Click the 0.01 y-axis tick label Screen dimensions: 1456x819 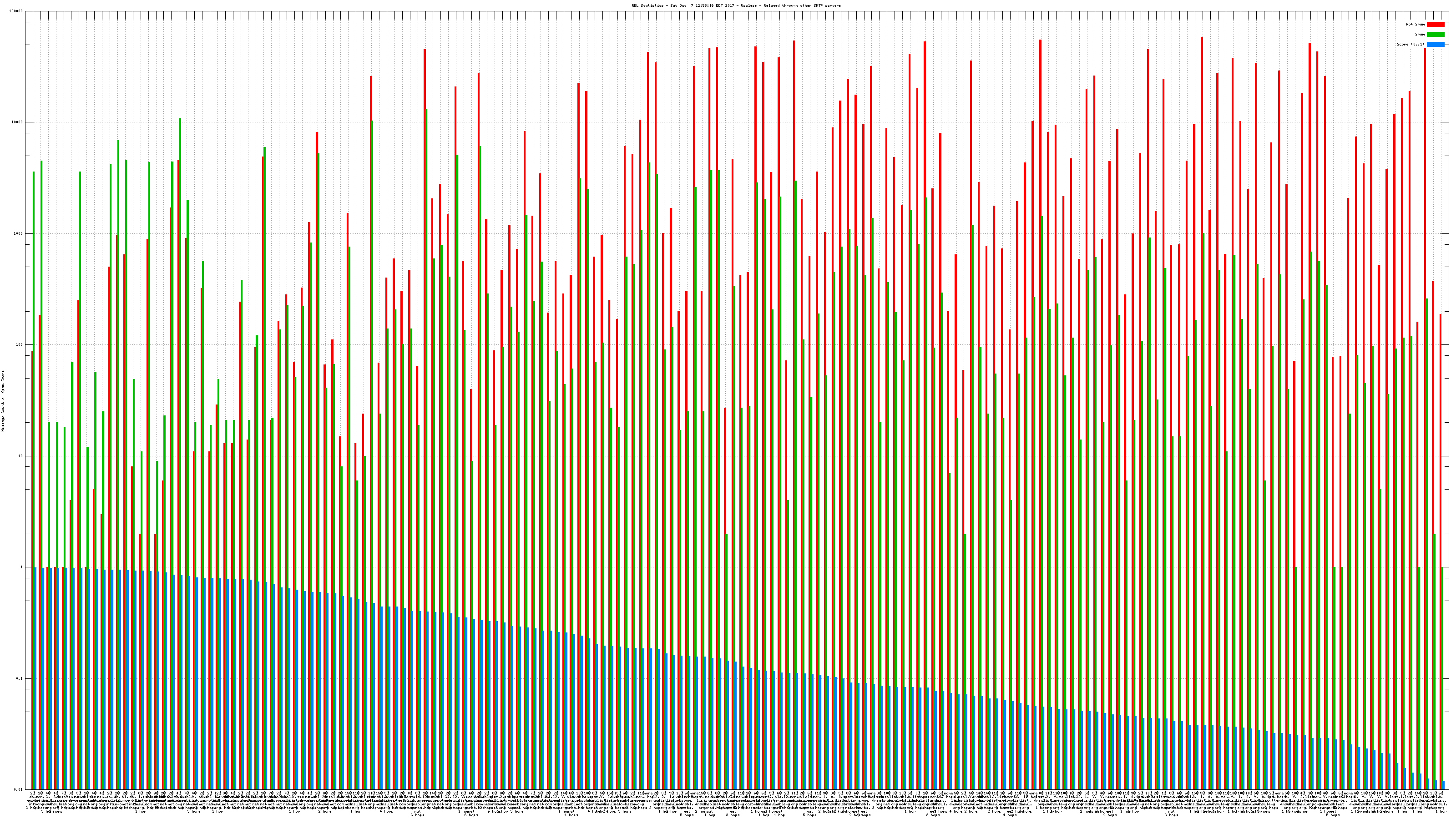[19, 789]
